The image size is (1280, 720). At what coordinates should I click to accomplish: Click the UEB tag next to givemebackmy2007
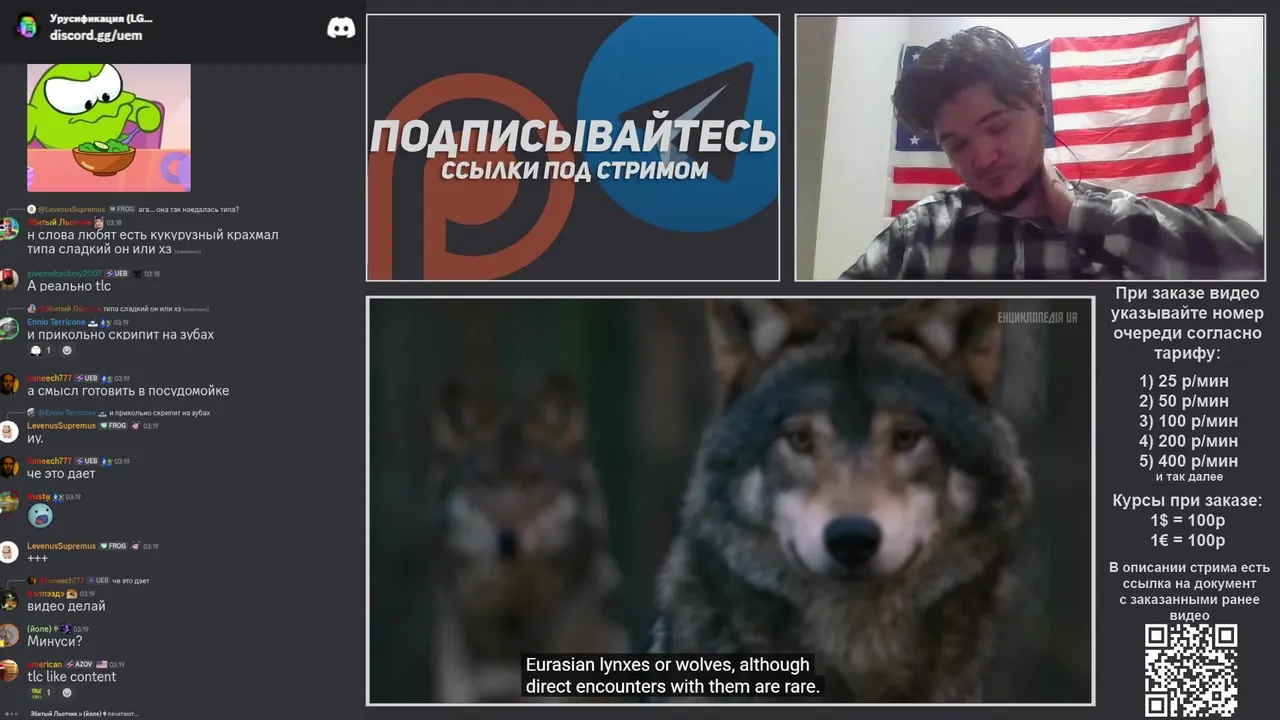[x=118, y=274]
